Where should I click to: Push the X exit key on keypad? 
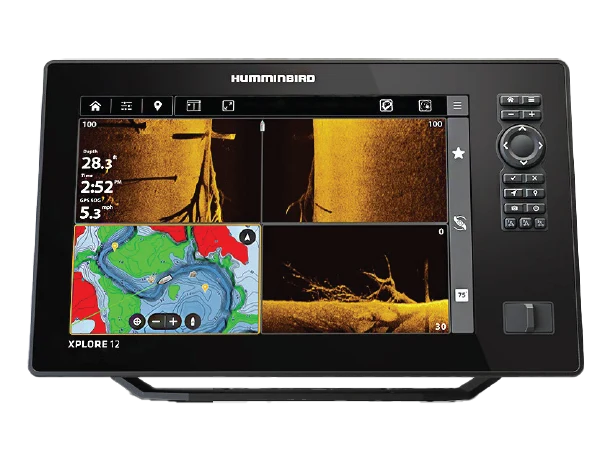point(535,178)
